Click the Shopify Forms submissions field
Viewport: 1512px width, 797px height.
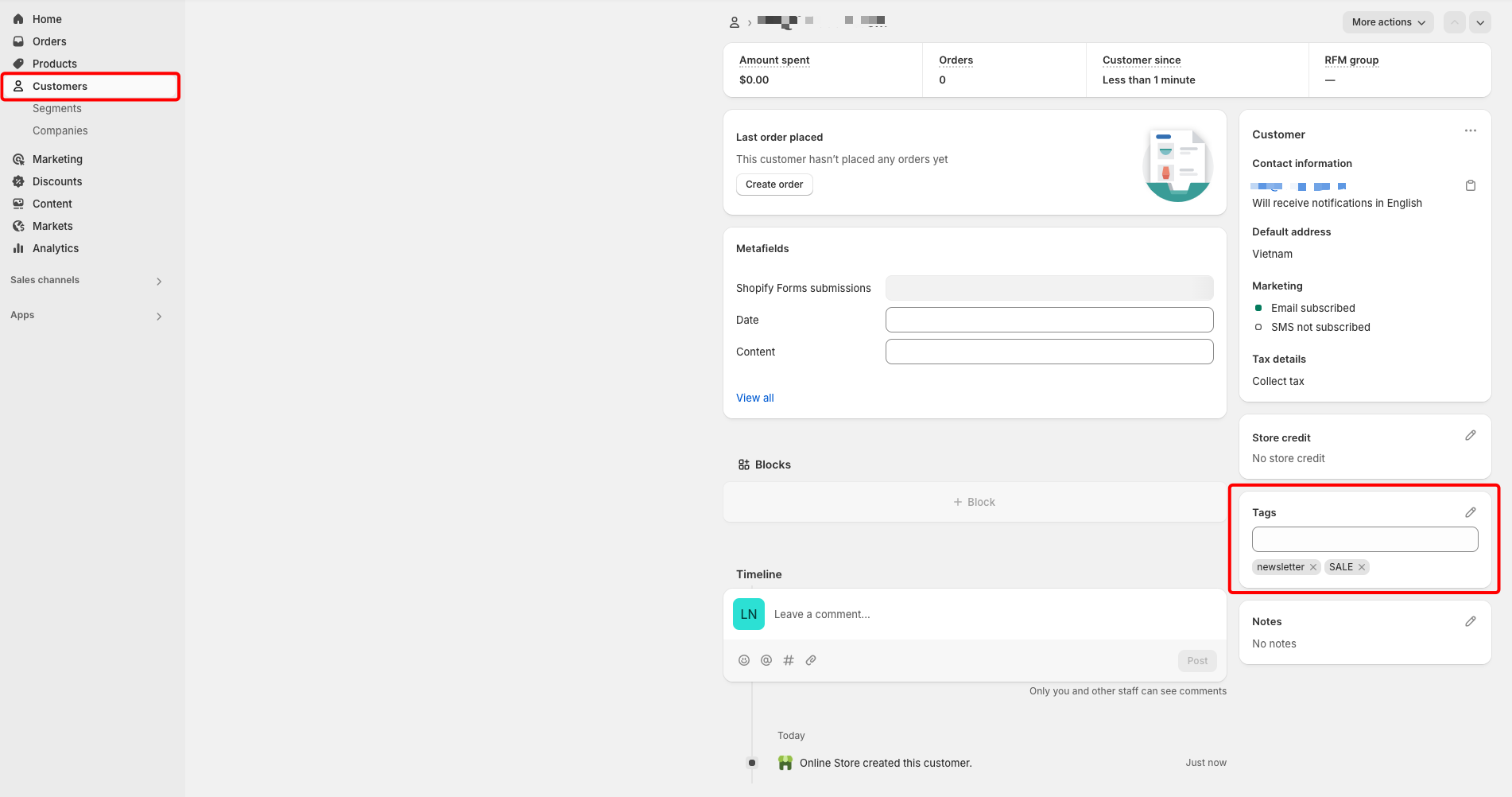click(1049, 288)
